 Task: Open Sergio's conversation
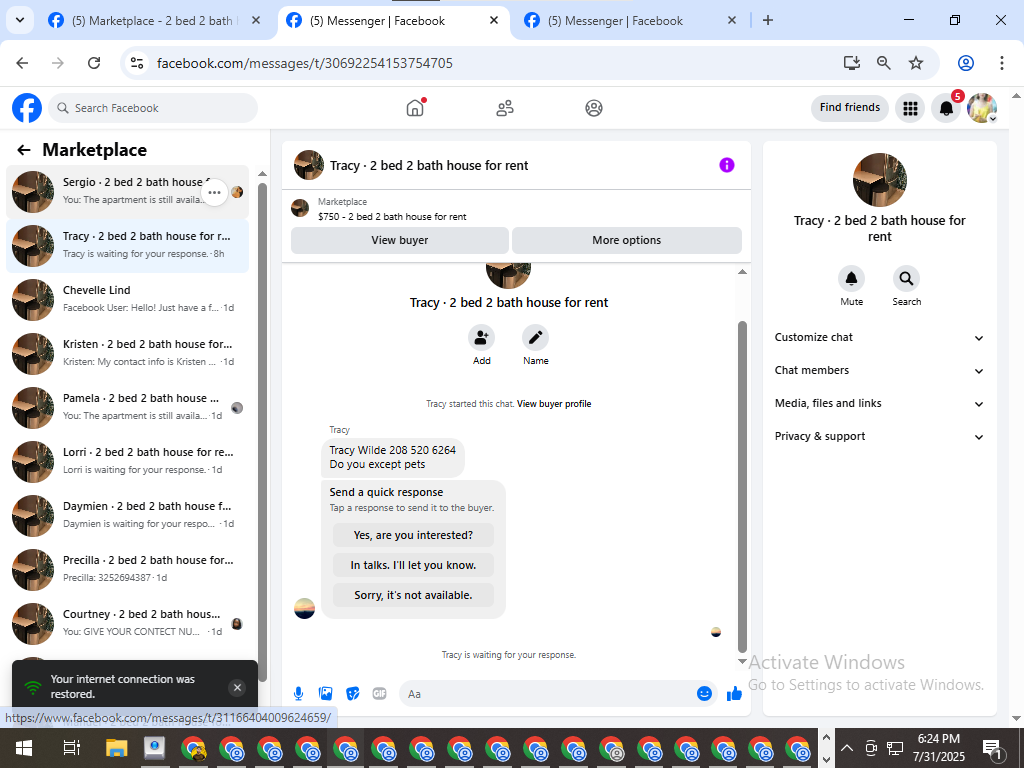tap(127, 192)
